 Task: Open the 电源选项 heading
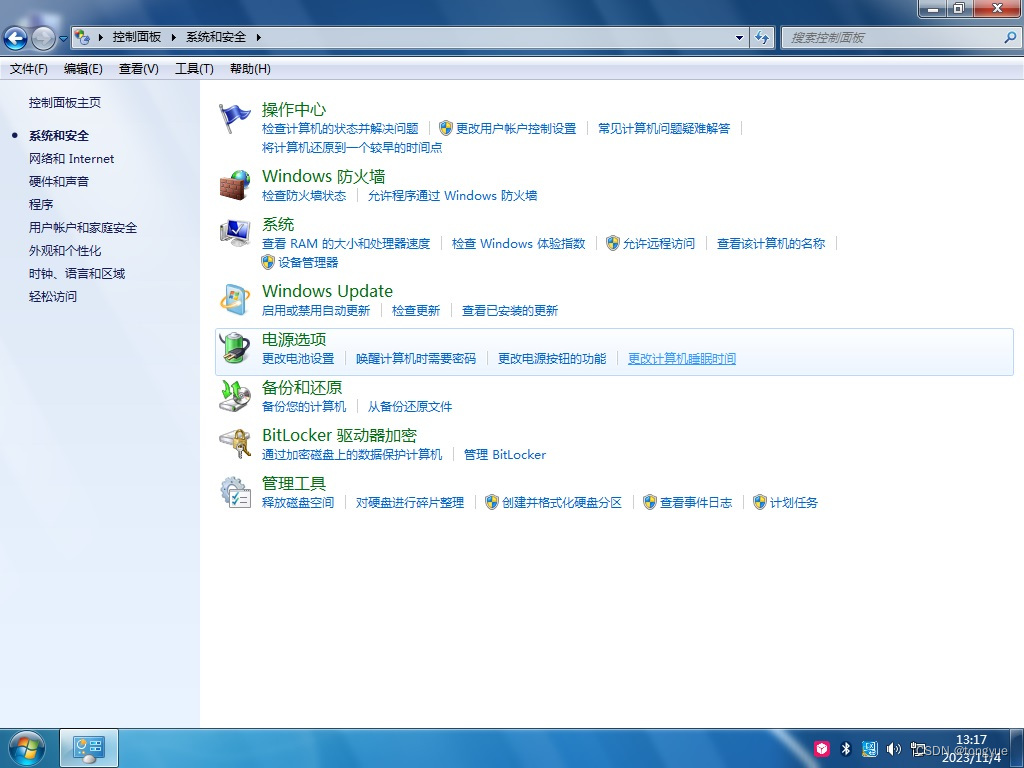click(294, 339)
